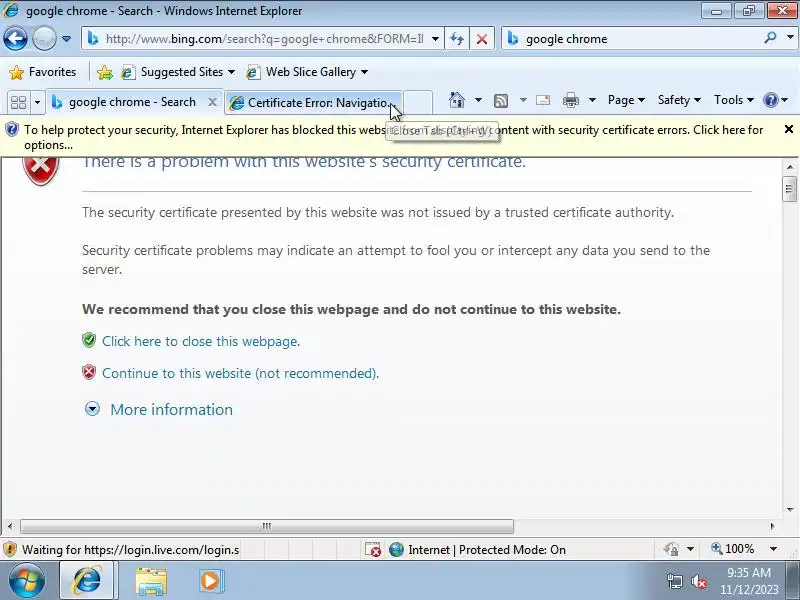Click the pop-up blocked status bar icon
Viewport: 800px width, 600px height.
(373, 549)
